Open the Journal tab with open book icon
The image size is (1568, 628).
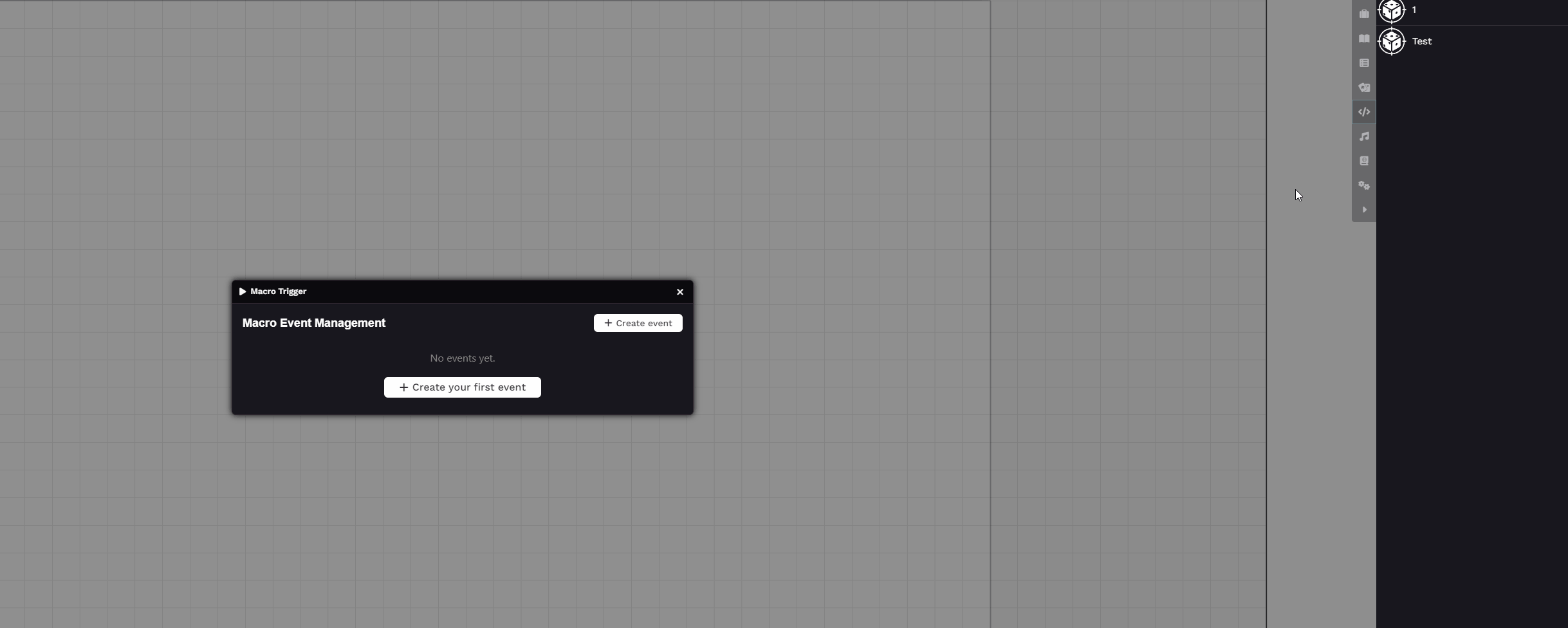pyautogui.click(x=1363, y=39)
